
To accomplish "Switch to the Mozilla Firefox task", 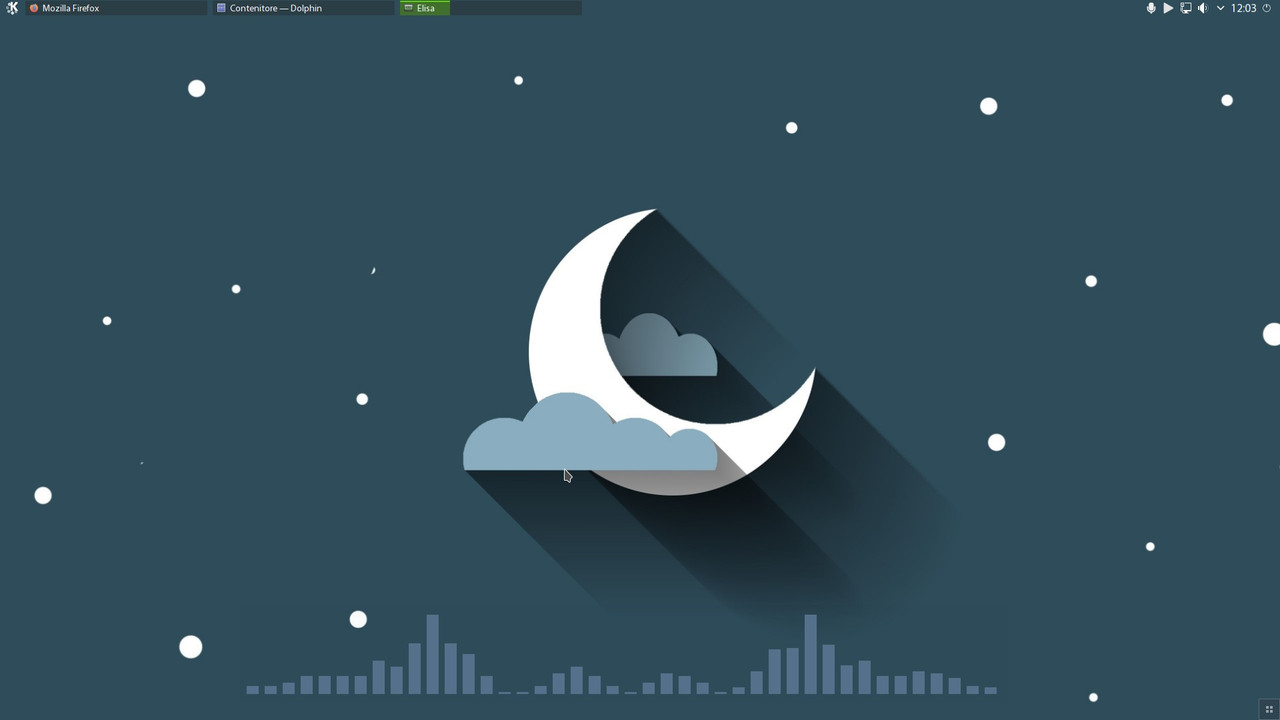I will 115,8.
